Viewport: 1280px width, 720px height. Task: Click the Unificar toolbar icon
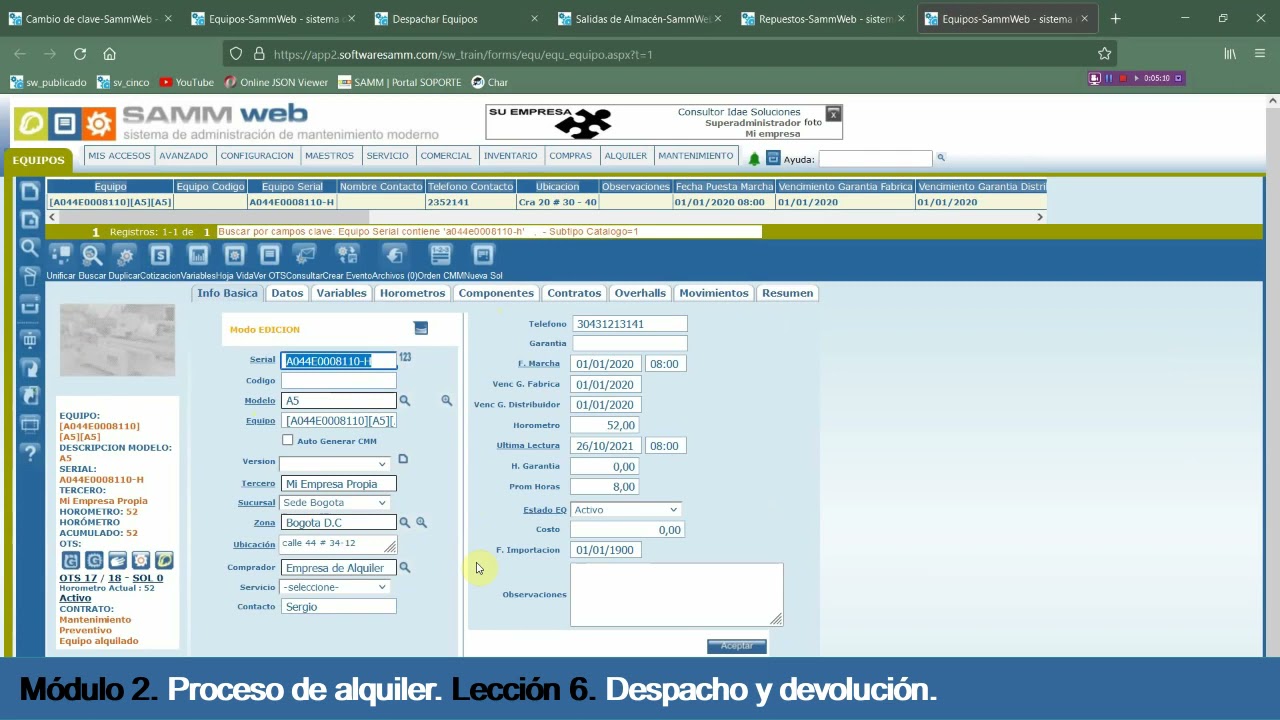tap(62, 255)
